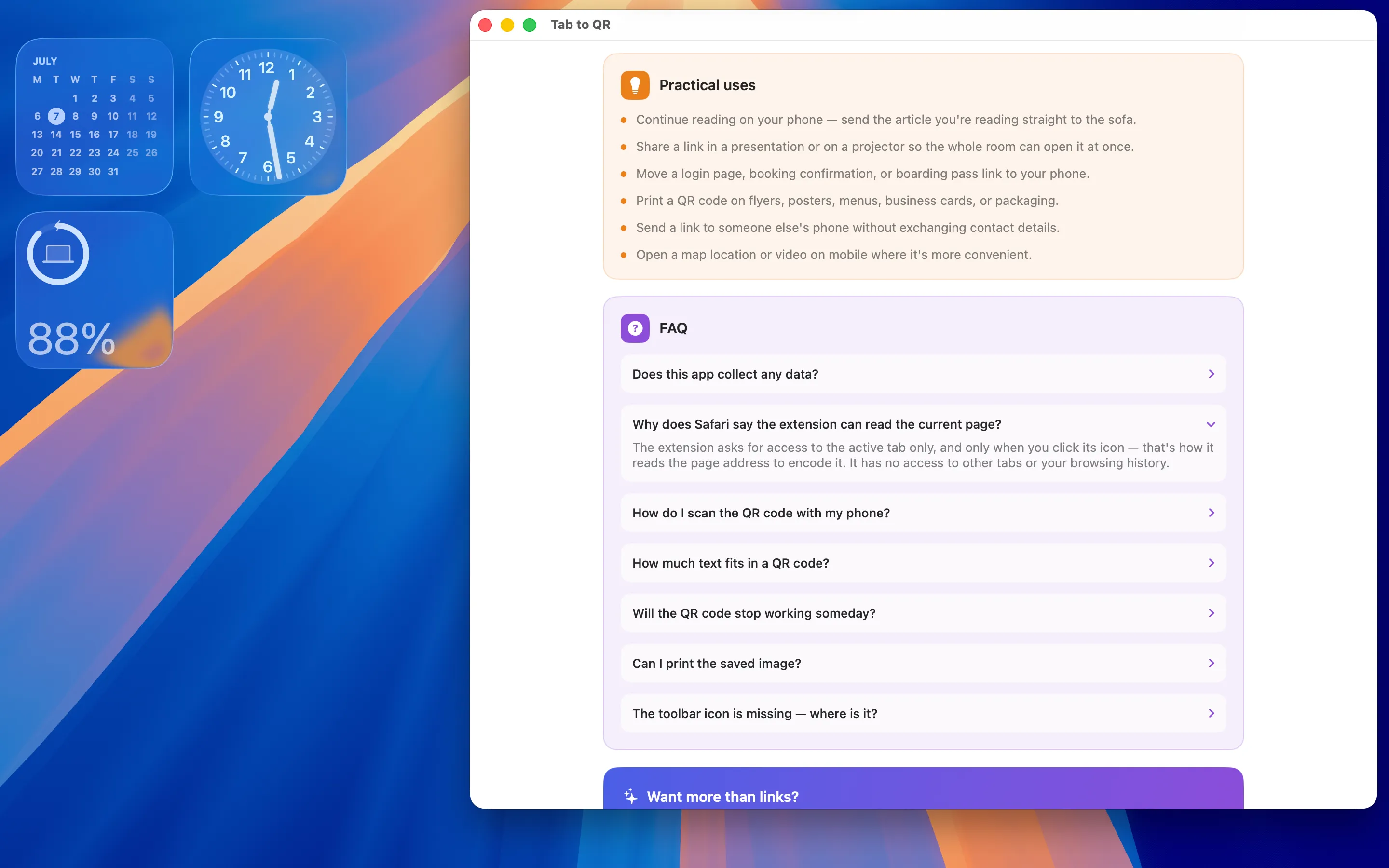The width and height of the screenshot is (1389, 868).
Task: Collapse the Safari extension read page answer
Action: point(1211,424)
